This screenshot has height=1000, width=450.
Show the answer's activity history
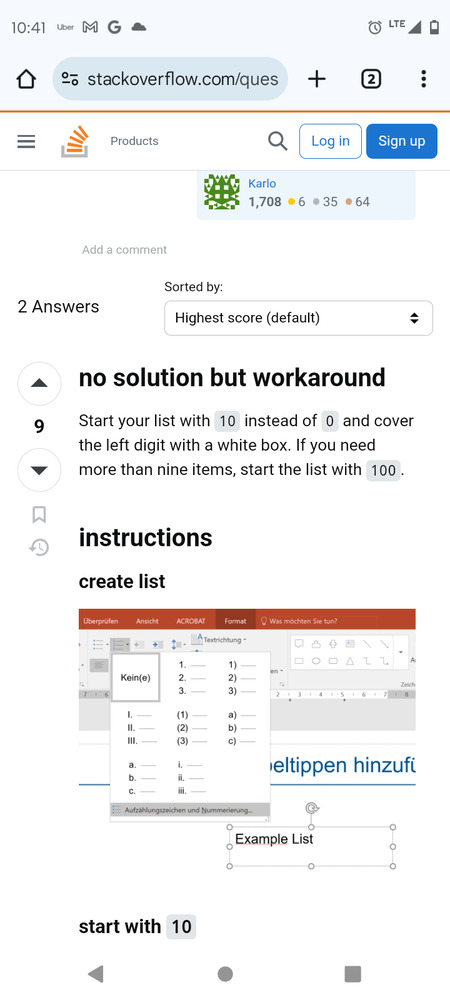point(39,547)
